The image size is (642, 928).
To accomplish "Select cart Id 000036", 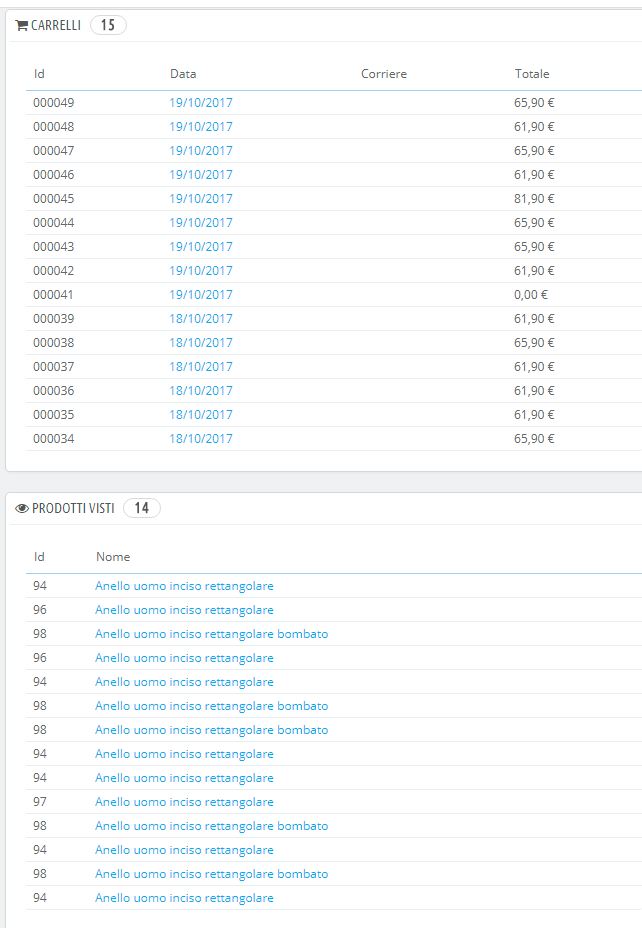I will coord(54,391).
